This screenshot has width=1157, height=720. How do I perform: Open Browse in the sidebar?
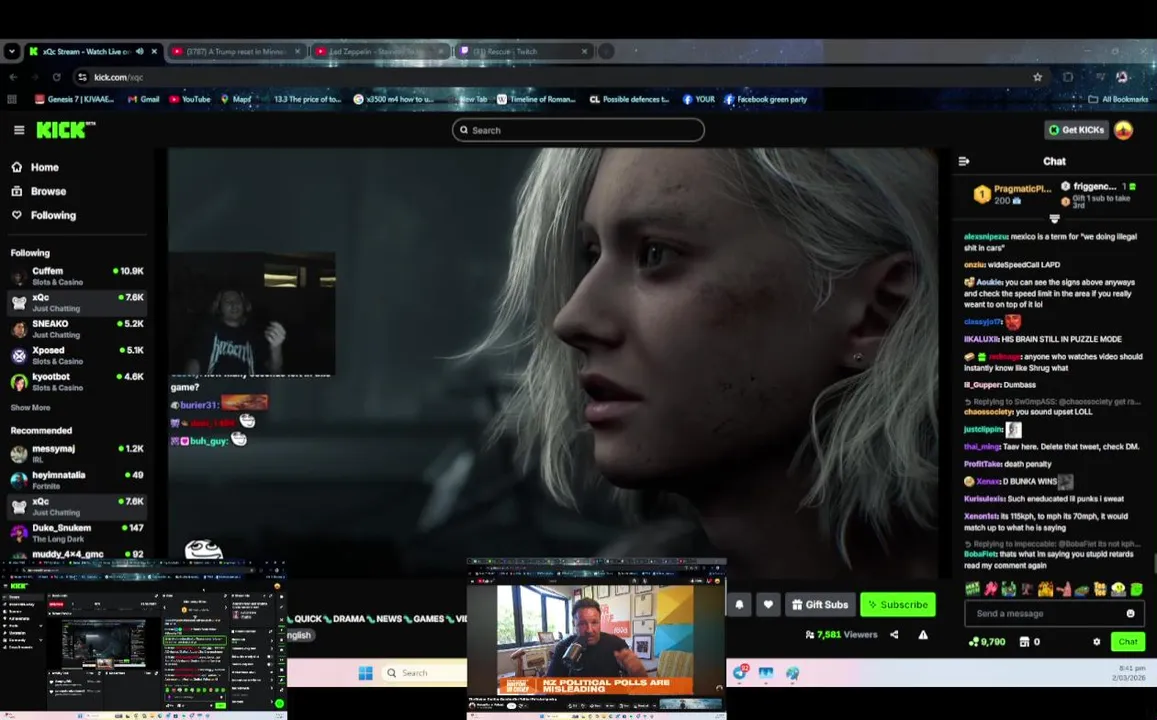(x=39, y=191)
